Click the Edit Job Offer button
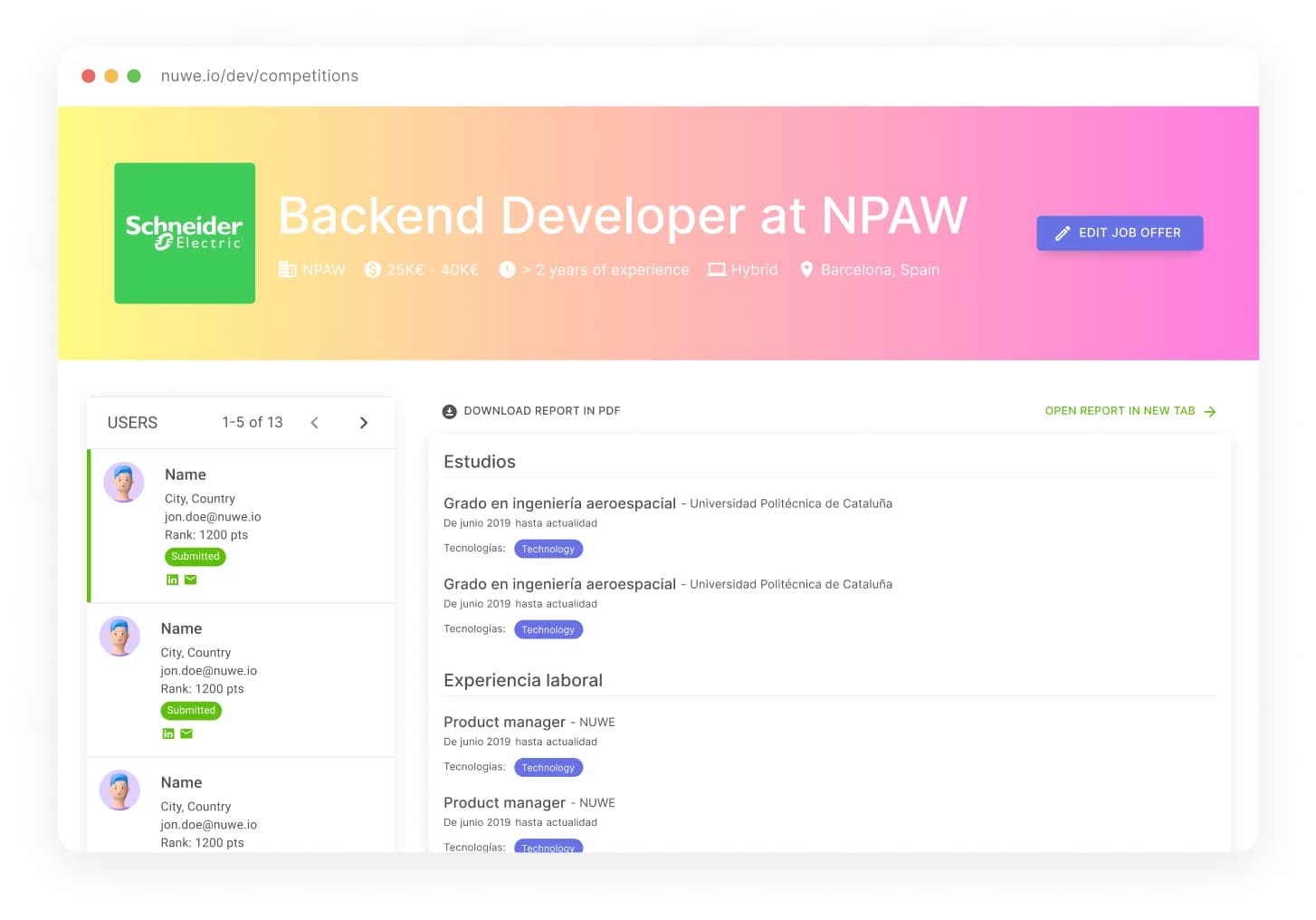This screenshot has width=1316, height=920. pyautogui.click(x=1120, y=233)
